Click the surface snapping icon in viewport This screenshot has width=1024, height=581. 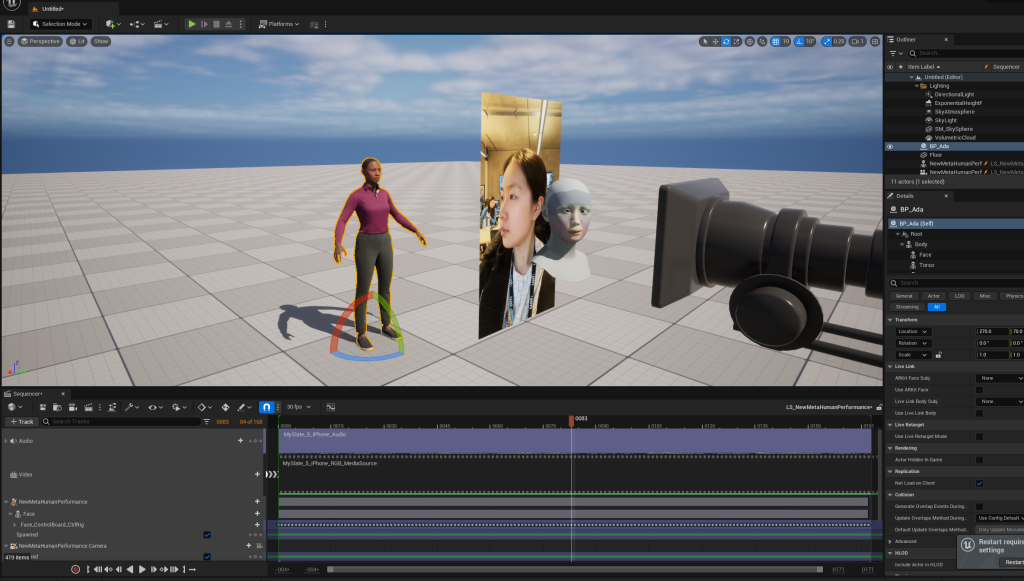click(x=762, y=41)
